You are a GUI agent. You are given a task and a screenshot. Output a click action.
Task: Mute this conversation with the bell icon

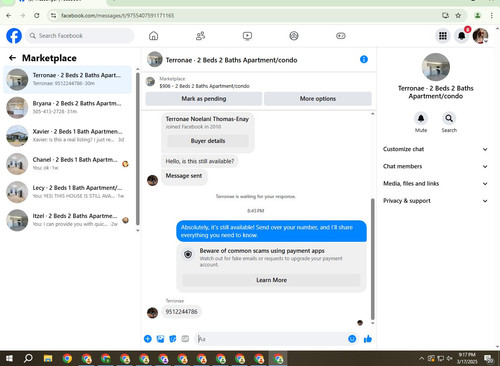point(421,118)
